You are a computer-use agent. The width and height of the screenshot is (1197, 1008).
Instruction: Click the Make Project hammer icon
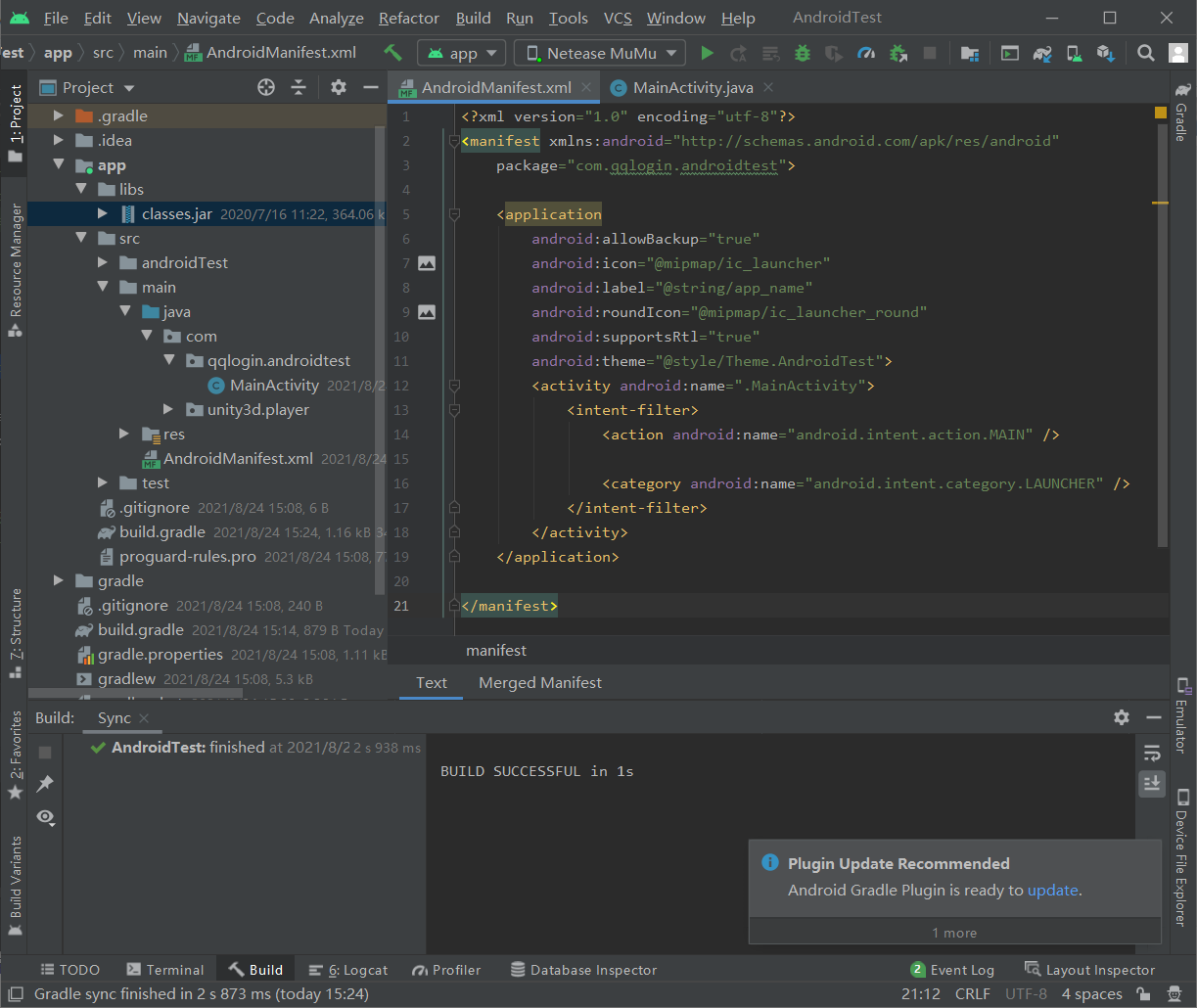pyautogui.click(x=392, y=53)
